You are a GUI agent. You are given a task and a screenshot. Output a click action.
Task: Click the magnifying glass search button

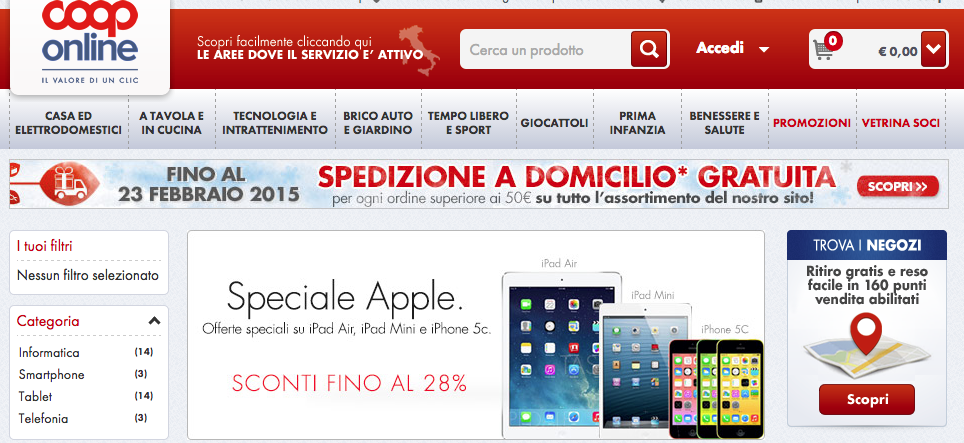(x=649, y=49)
